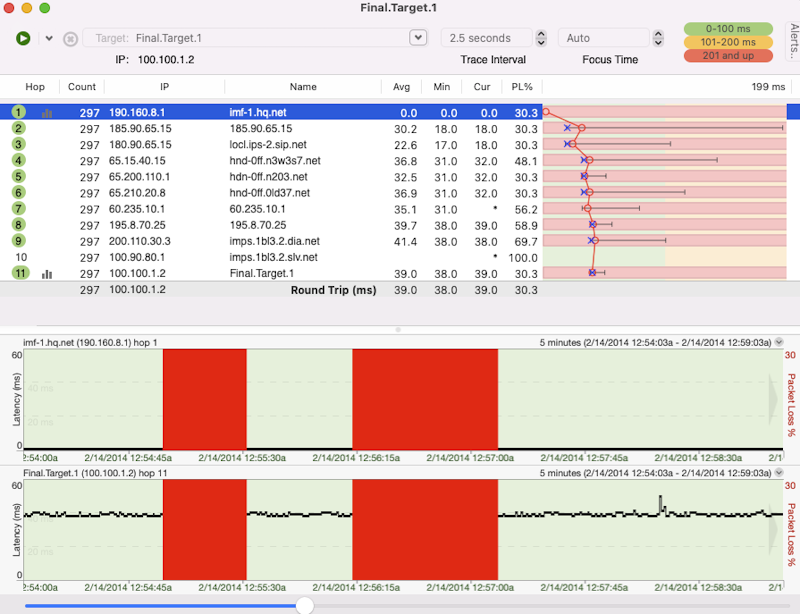Open the arrow menu beside the play button
The width and height of the screenshot is (800, 614).
point(49,38)
